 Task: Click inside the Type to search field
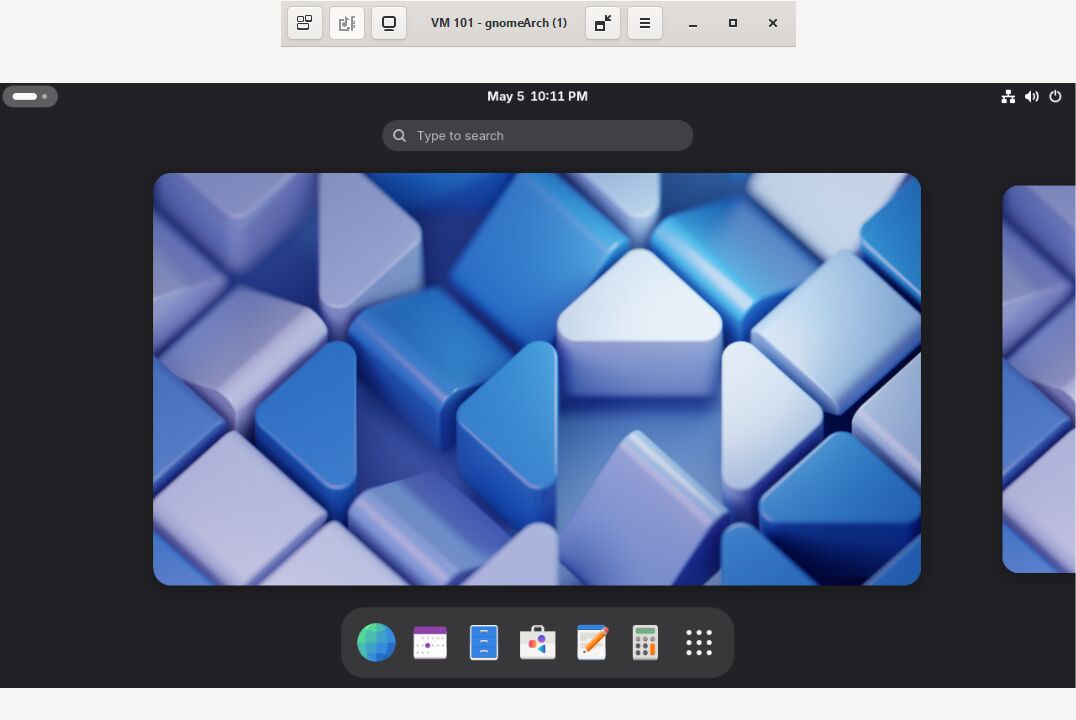(537, 135)
